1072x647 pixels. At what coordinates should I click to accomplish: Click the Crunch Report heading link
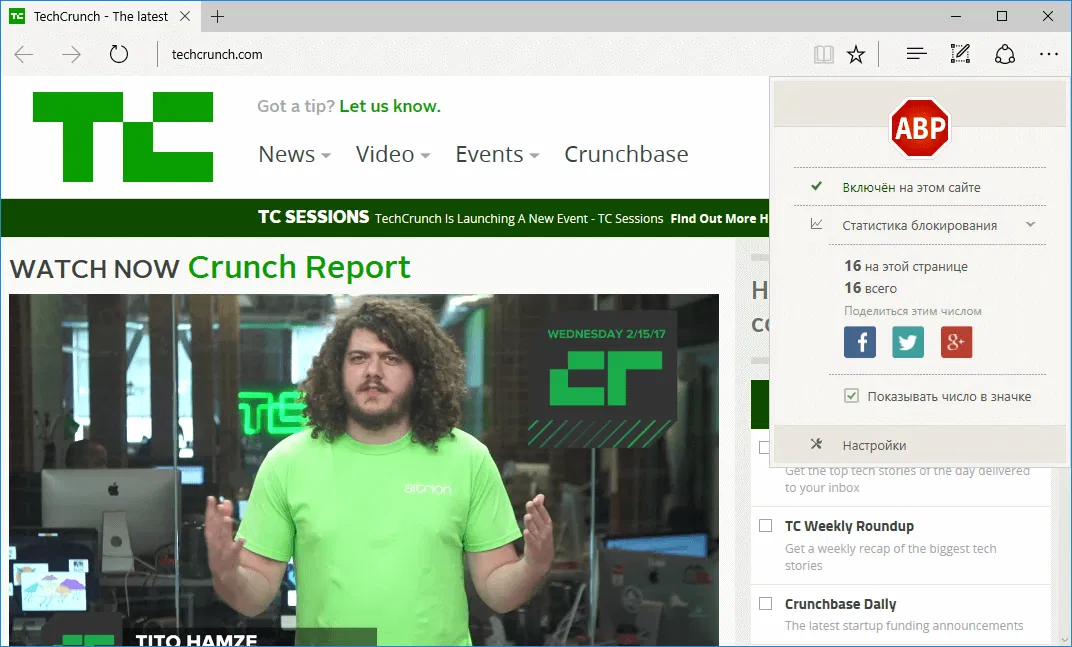tap(299, 267)
